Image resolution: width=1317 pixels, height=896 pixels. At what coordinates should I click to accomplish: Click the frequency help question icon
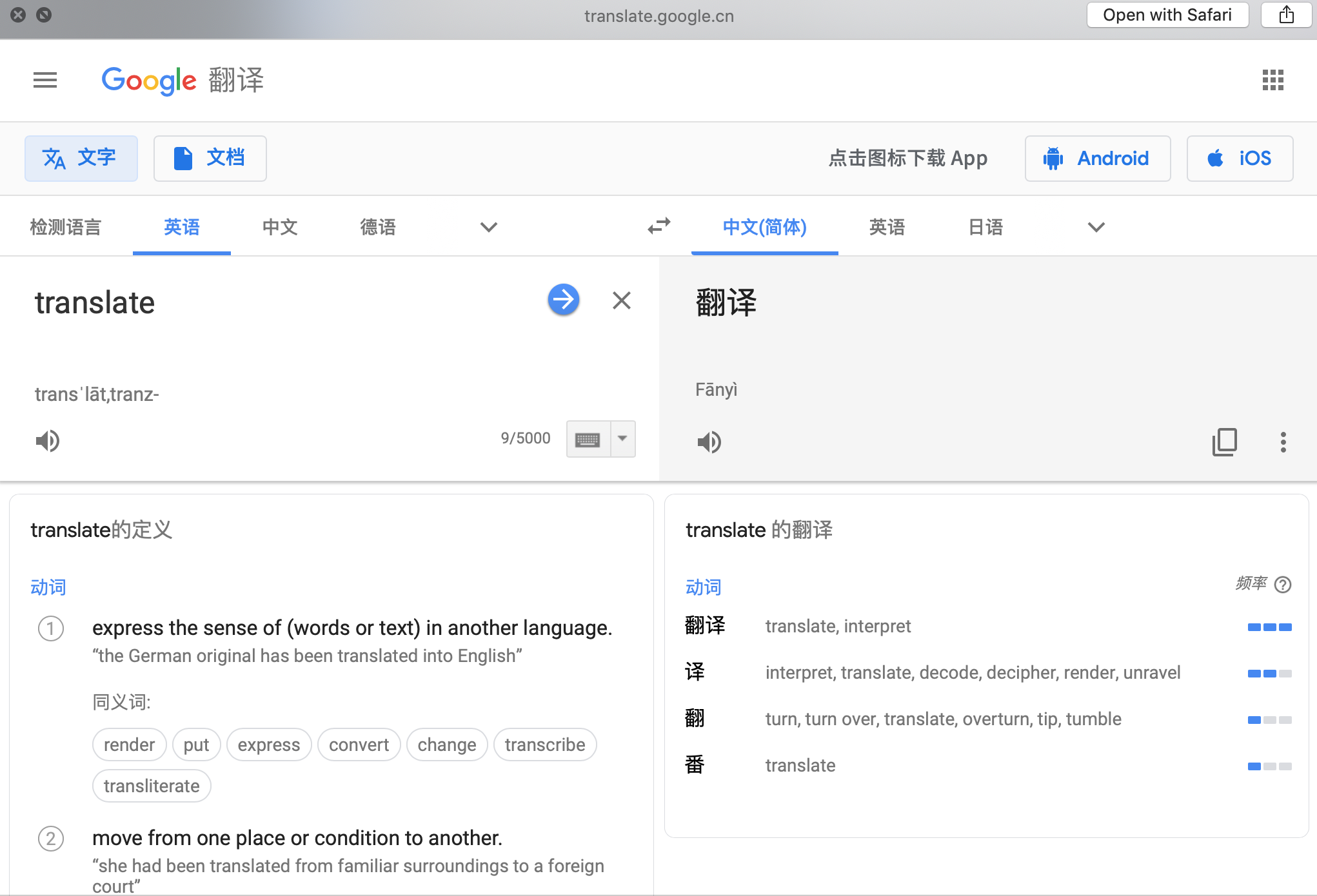pos(1283,585)
